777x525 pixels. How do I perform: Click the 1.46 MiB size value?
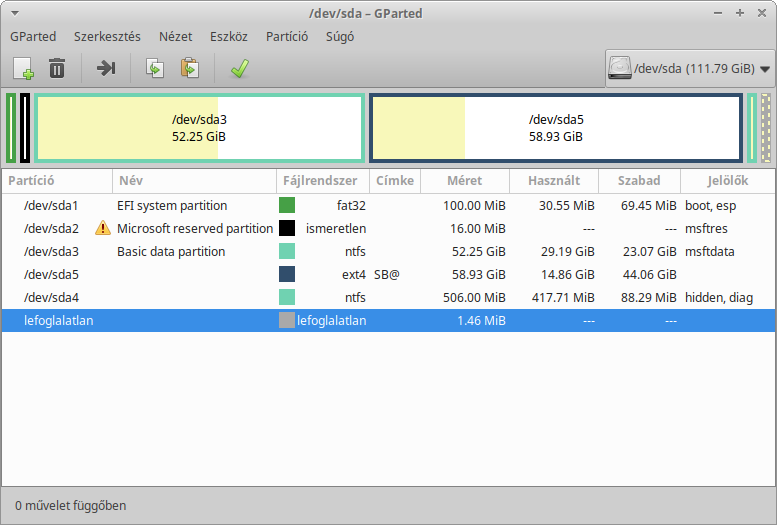click(x=481, y=320)
